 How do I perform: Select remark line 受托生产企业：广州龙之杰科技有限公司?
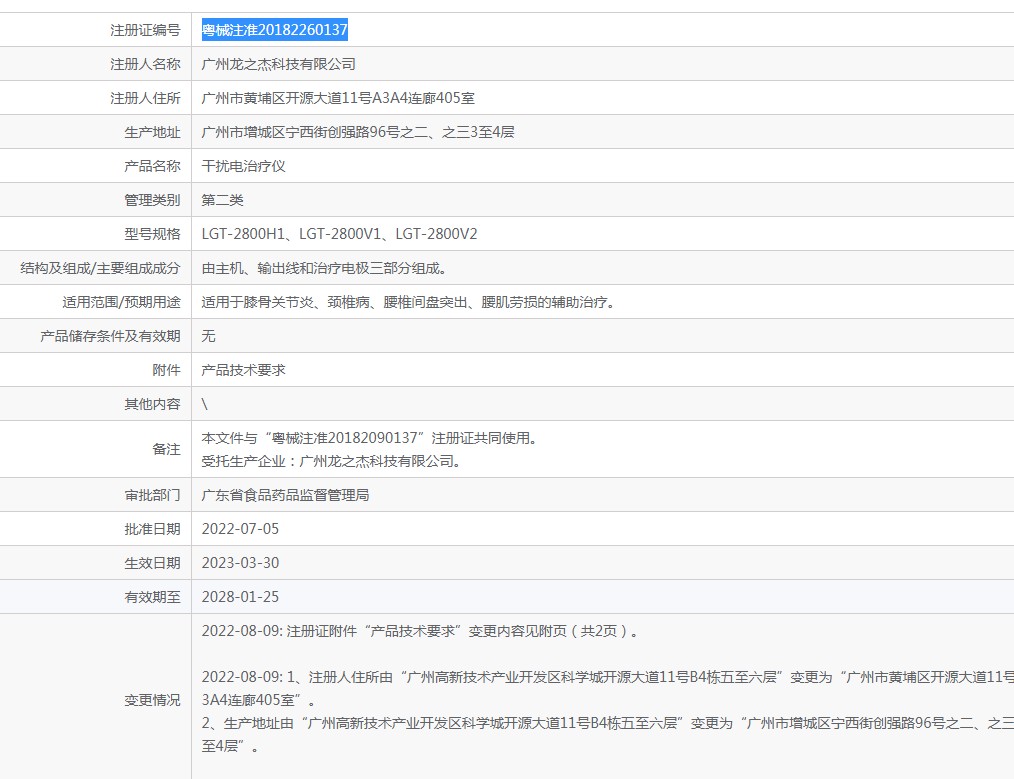coord(328,462)
